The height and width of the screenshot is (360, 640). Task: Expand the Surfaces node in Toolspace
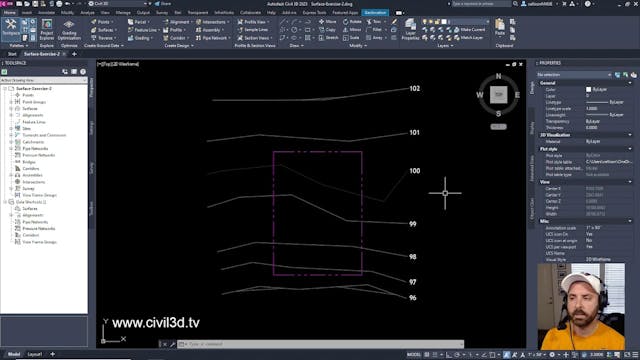point(11,109)
